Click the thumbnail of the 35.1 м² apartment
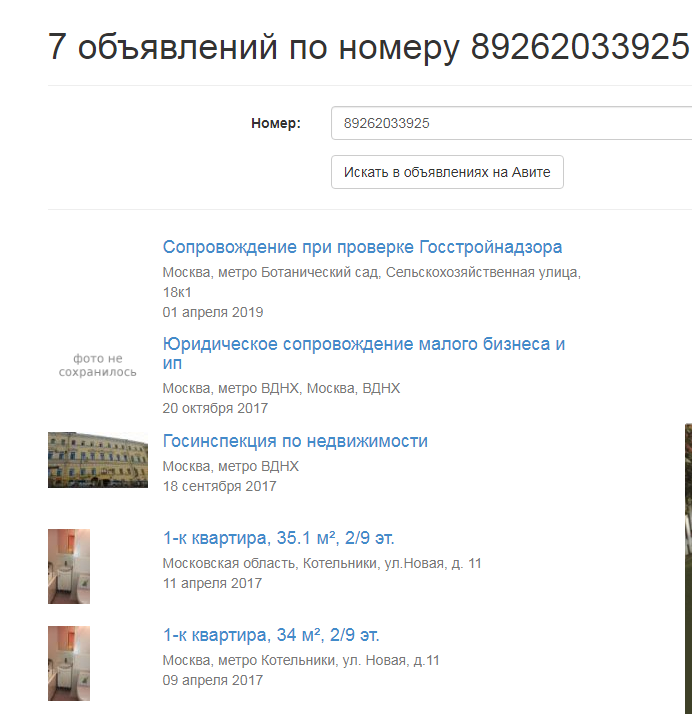This screenshot has width=692, height=714. [x=69, y=566]
